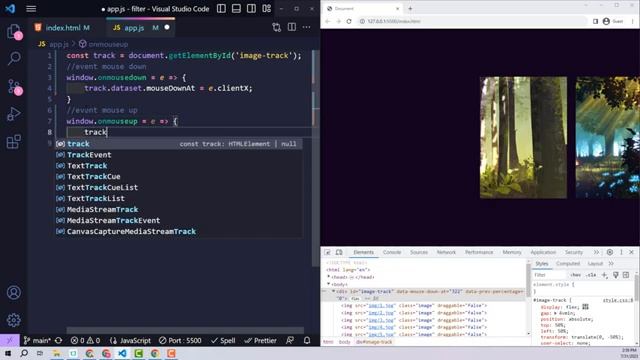Screen dimensions: 640x360
Task: Toggle DevTools device toolbar icon
Action: [339, 252]
